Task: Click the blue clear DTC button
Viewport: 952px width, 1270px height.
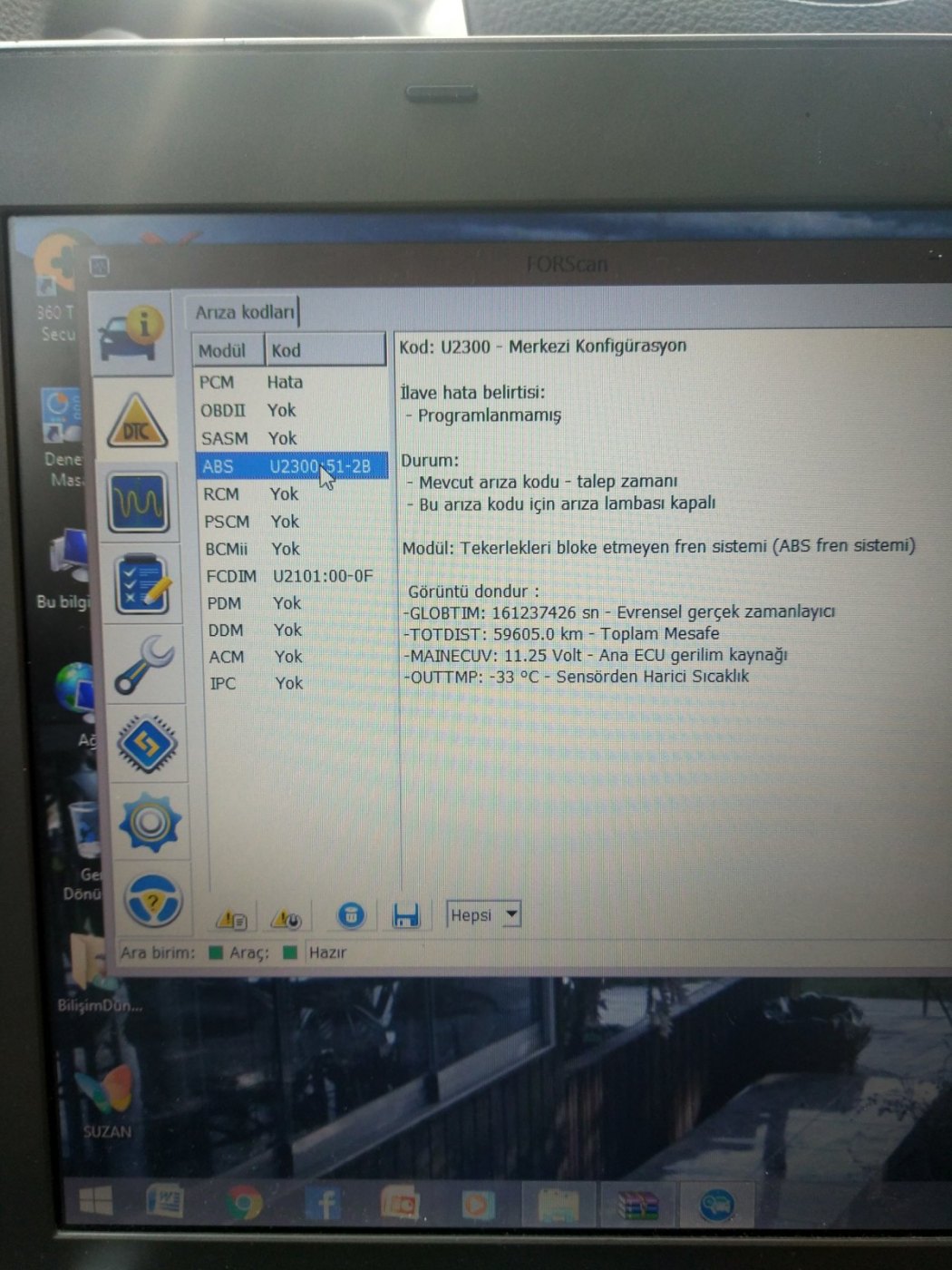Action: point(351,915)
